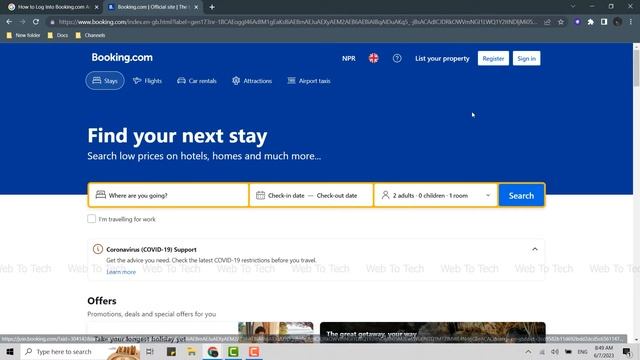
Task: Toggle the browser side panel
Action: [604, 22]
